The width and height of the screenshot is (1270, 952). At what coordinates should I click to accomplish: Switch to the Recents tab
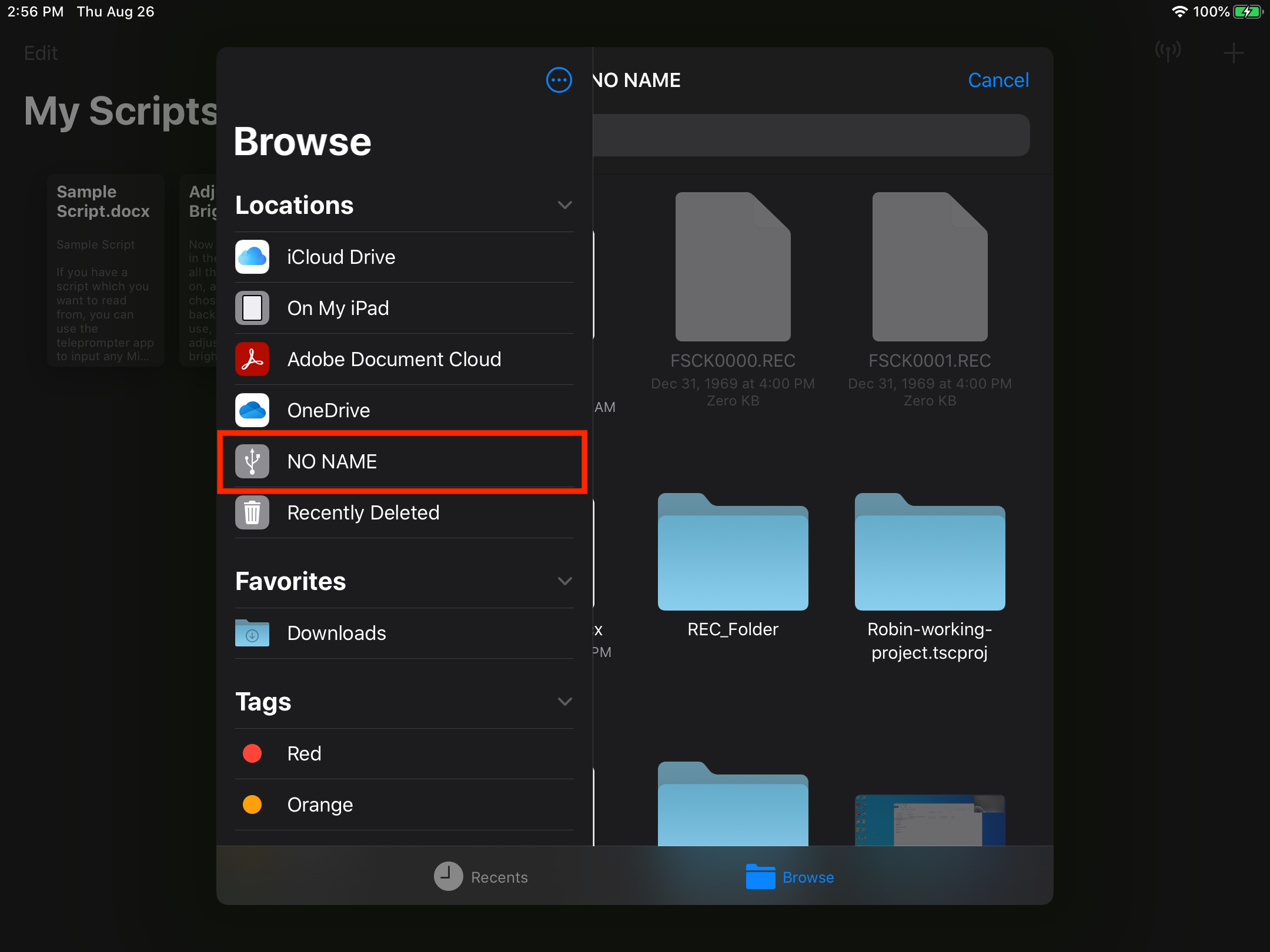pos(481,877)
